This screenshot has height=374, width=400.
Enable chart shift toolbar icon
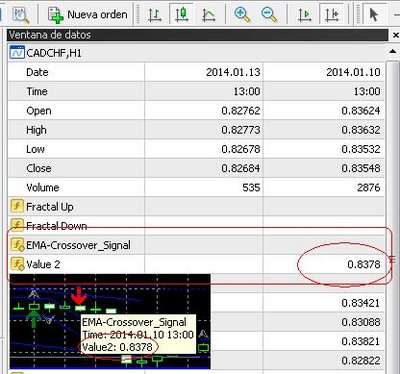coord(331,15)
